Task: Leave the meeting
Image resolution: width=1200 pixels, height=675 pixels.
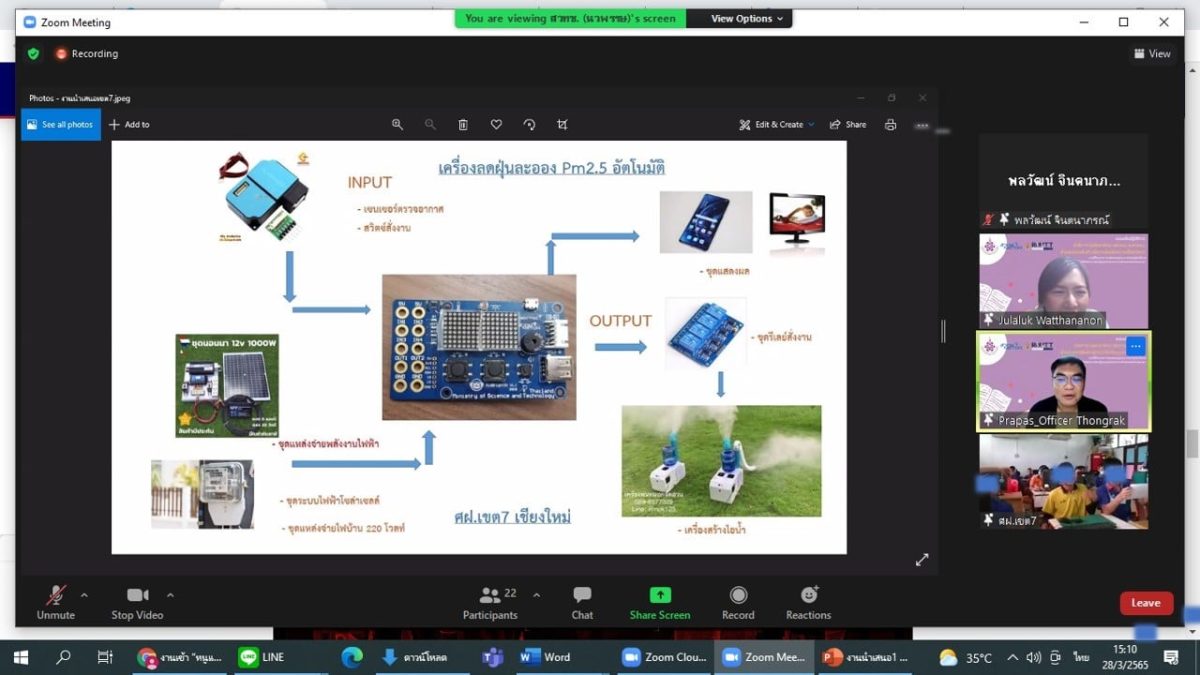Action: (1145, 603)
